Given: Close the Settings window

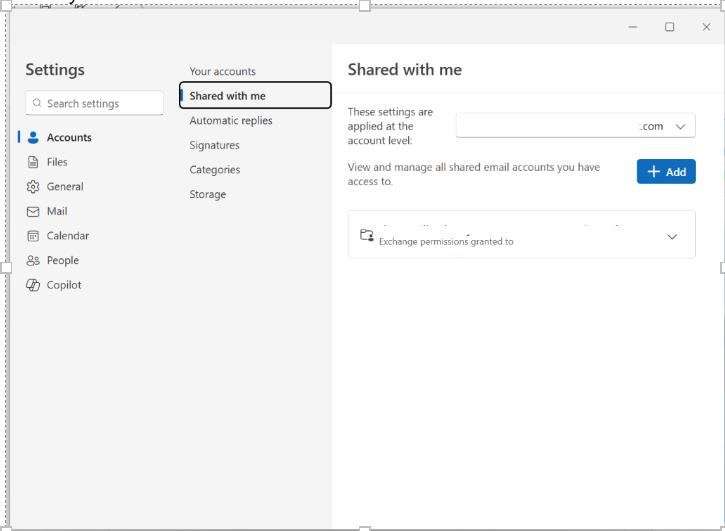Looking at the screenshot, I should 706,27.
